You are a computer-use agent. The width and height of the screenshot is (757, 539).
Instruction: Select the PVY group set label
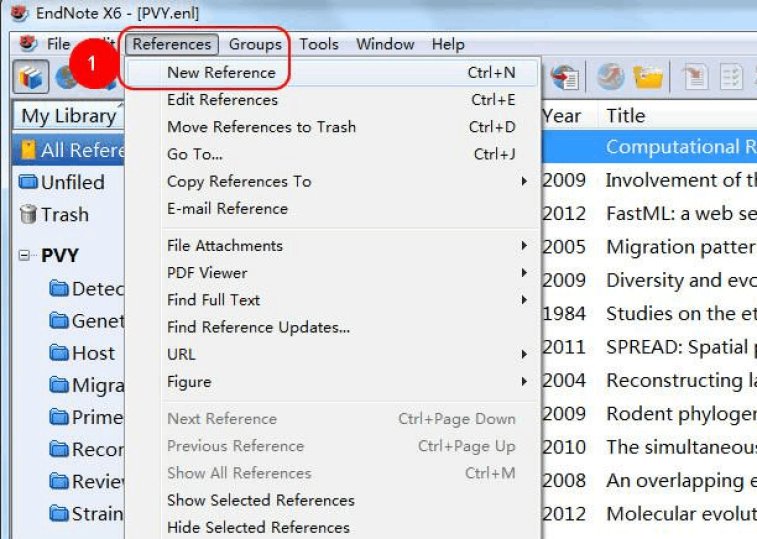59,255
